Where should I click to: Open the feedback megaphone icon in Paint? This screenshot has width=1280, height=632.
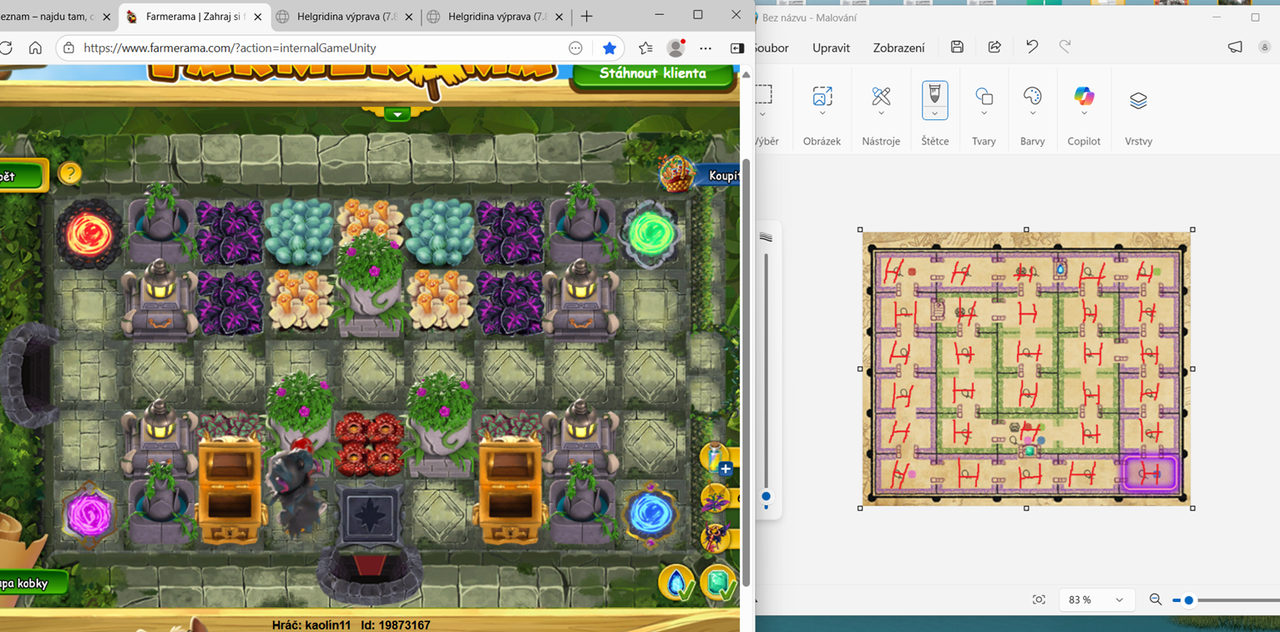[x=1235, y=47]
